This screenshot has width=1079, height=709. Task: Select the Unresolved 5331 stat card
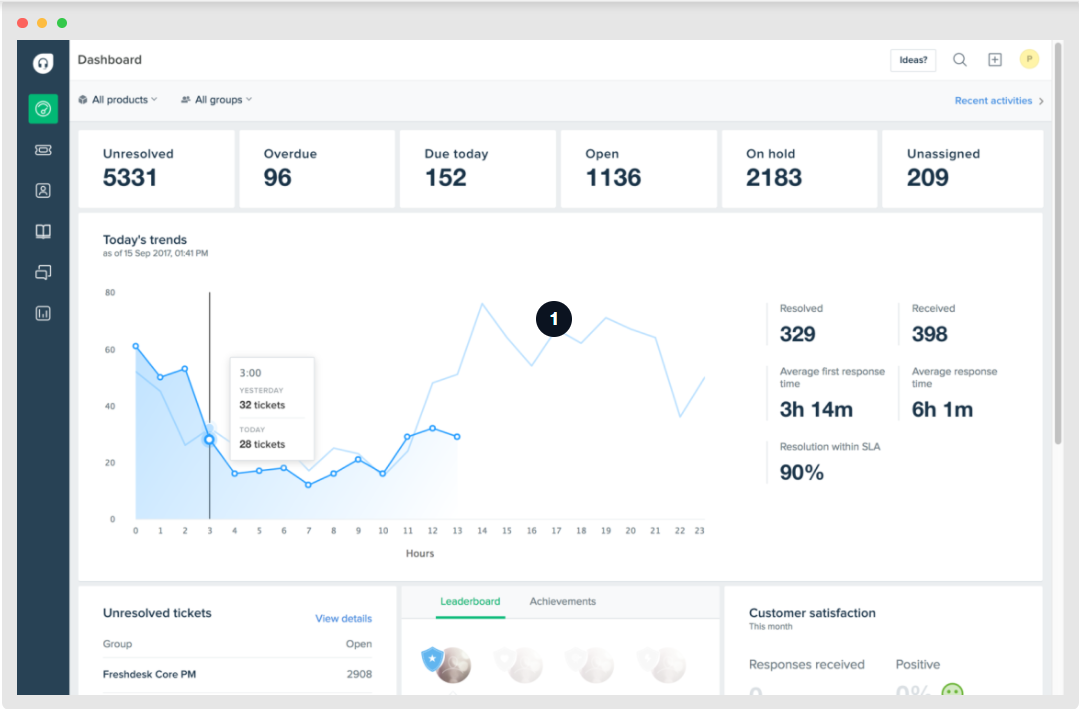[156, 168]
